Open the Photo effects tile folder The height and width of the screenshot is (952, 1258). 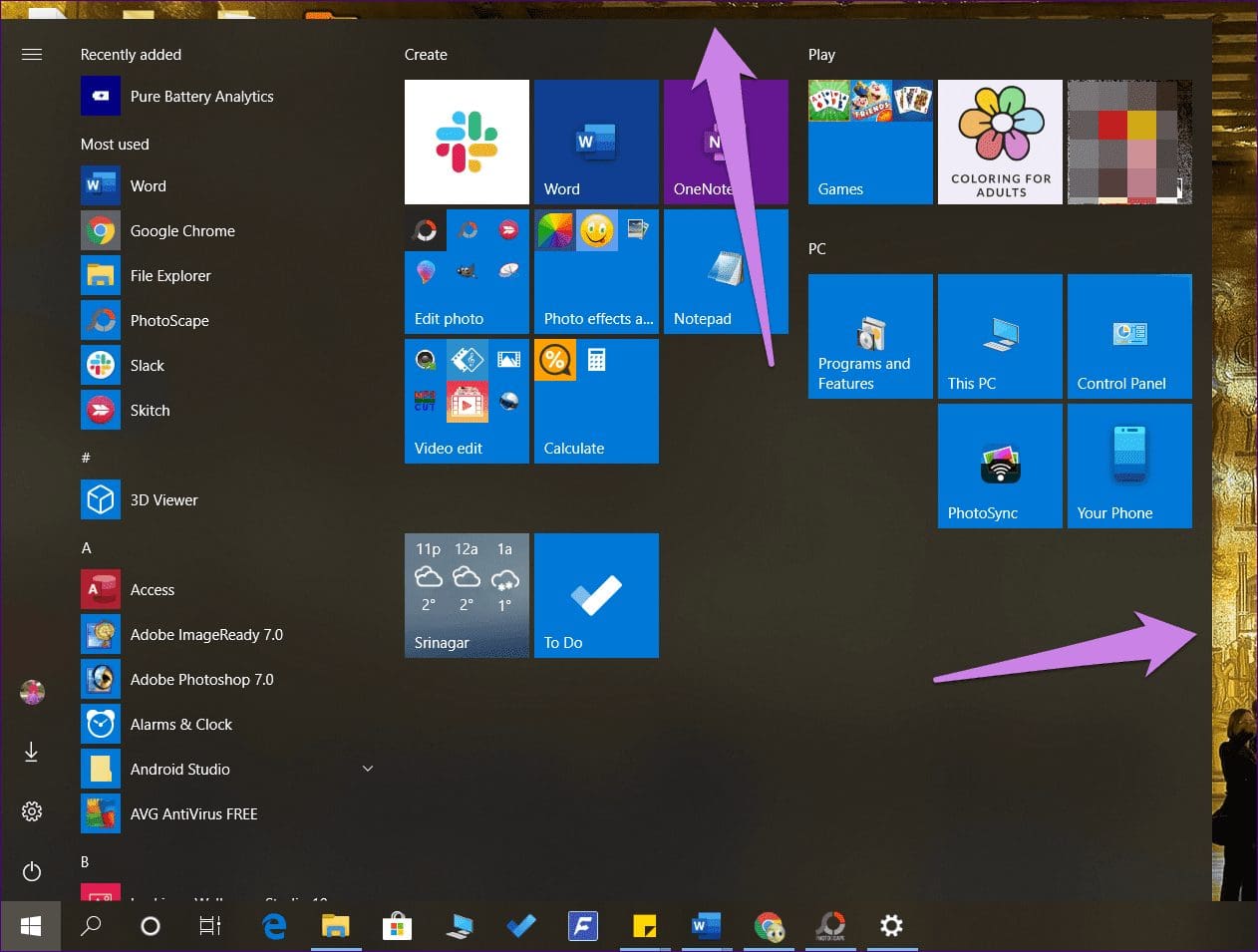596,271
